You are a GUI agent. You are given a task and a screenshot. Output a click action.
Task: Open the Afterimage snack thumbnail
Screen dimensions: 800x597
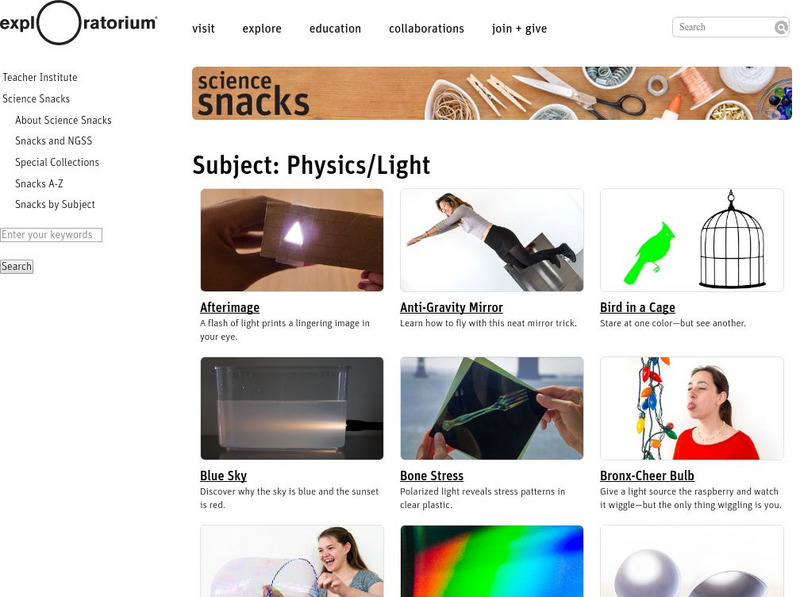(292, 240)
